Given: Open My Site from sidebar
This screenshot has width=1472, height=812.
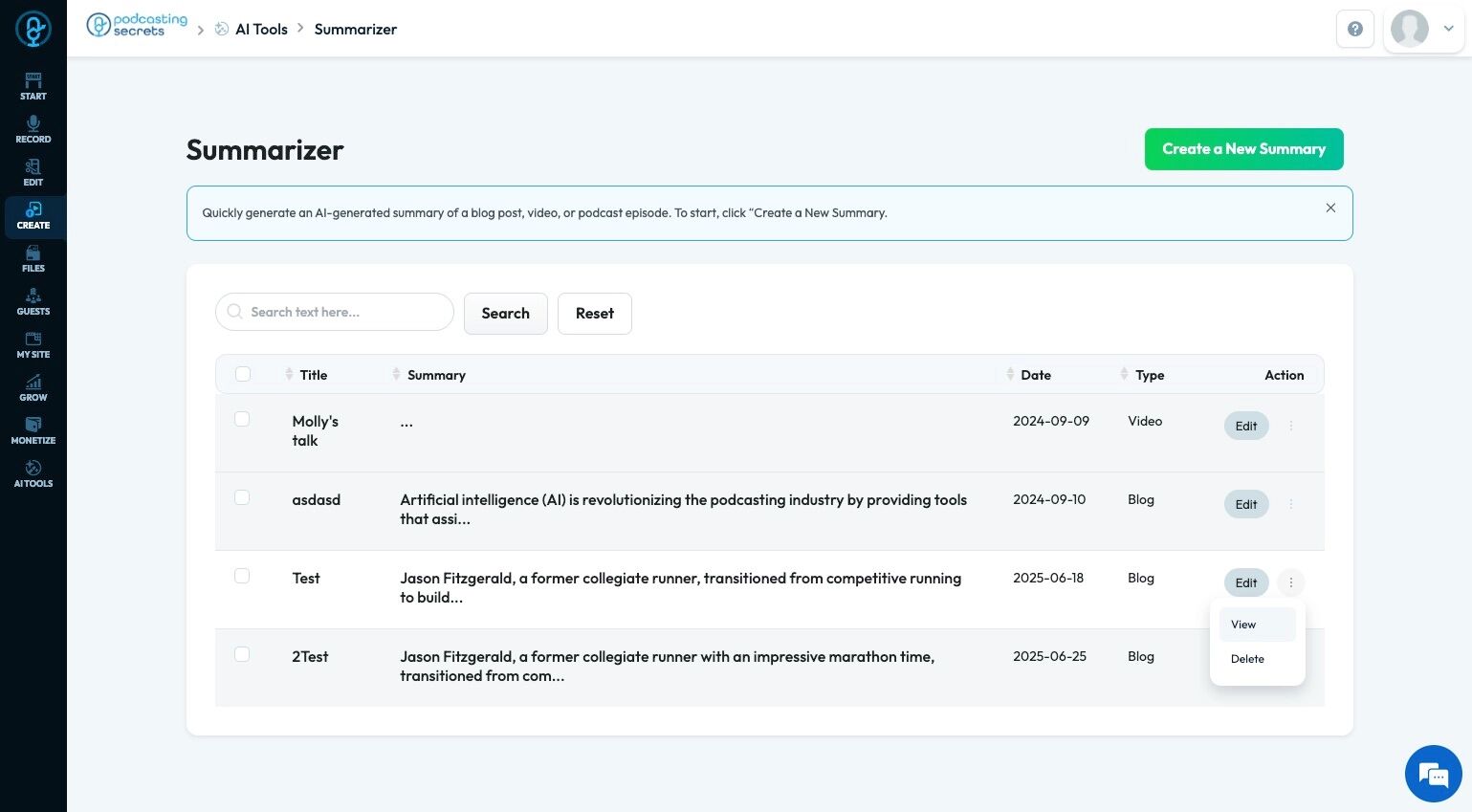Looking at the screenshot, I should 33,345.
